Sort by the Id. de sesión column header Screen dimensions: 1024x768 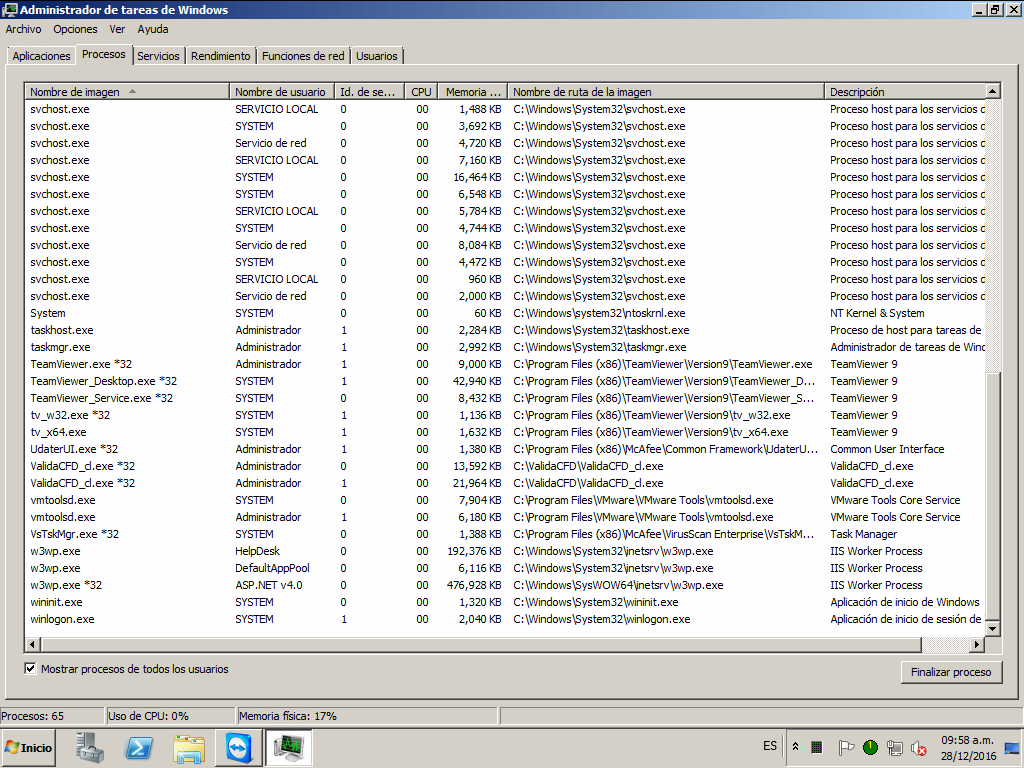tap(370, 92)
